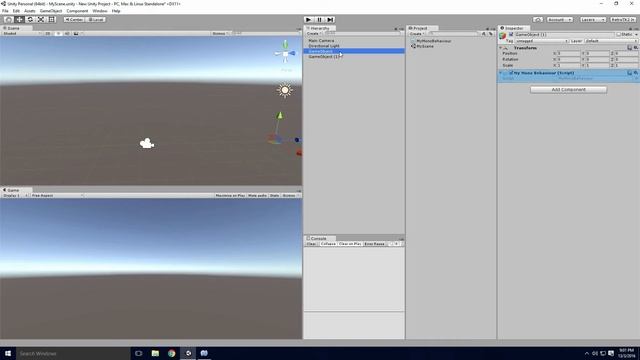This screenshot has height=360, width=640.
Task: Click the Step frame button
Action: pos(330,20)
